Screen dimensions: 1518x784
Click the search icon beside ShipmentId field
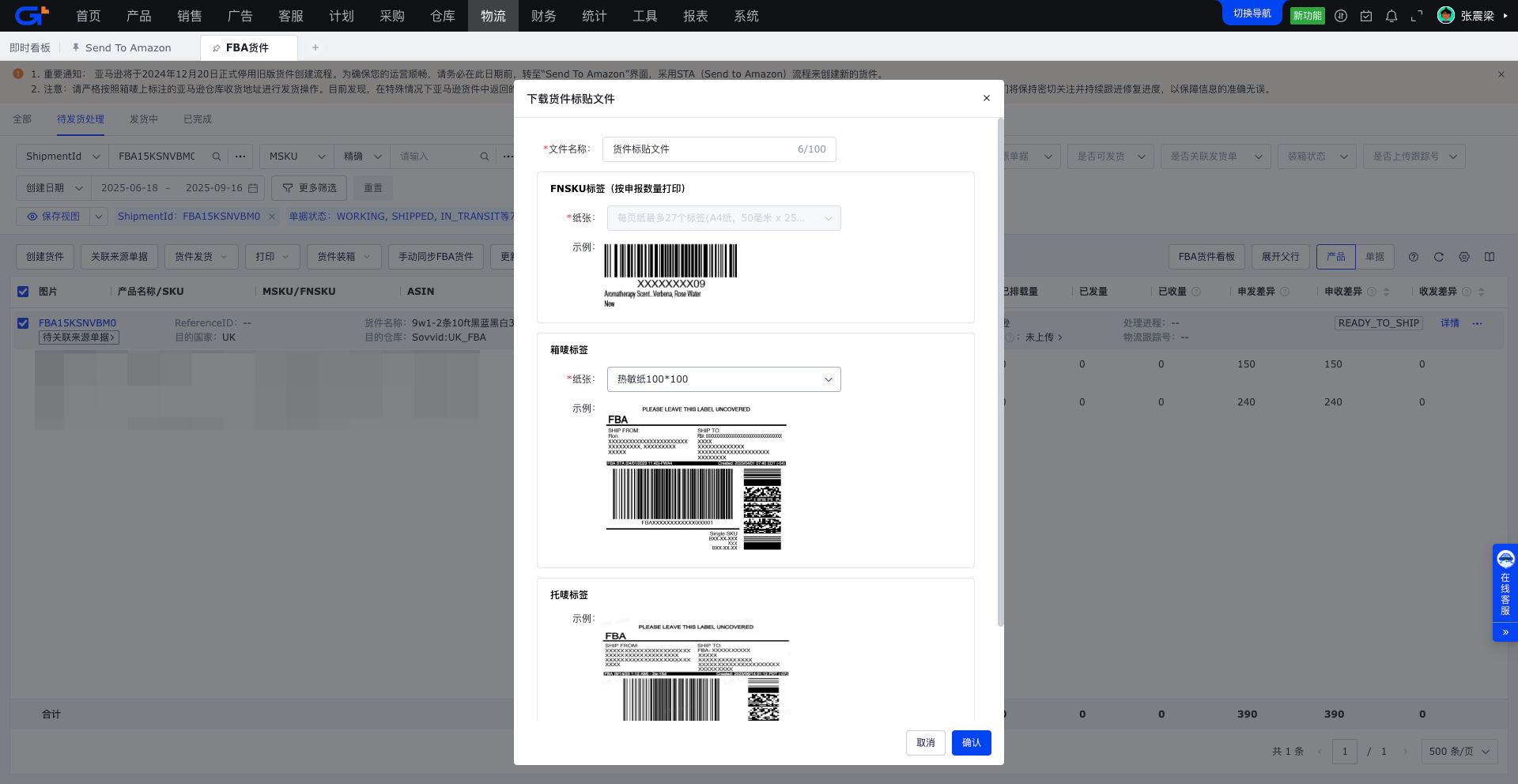217,156
